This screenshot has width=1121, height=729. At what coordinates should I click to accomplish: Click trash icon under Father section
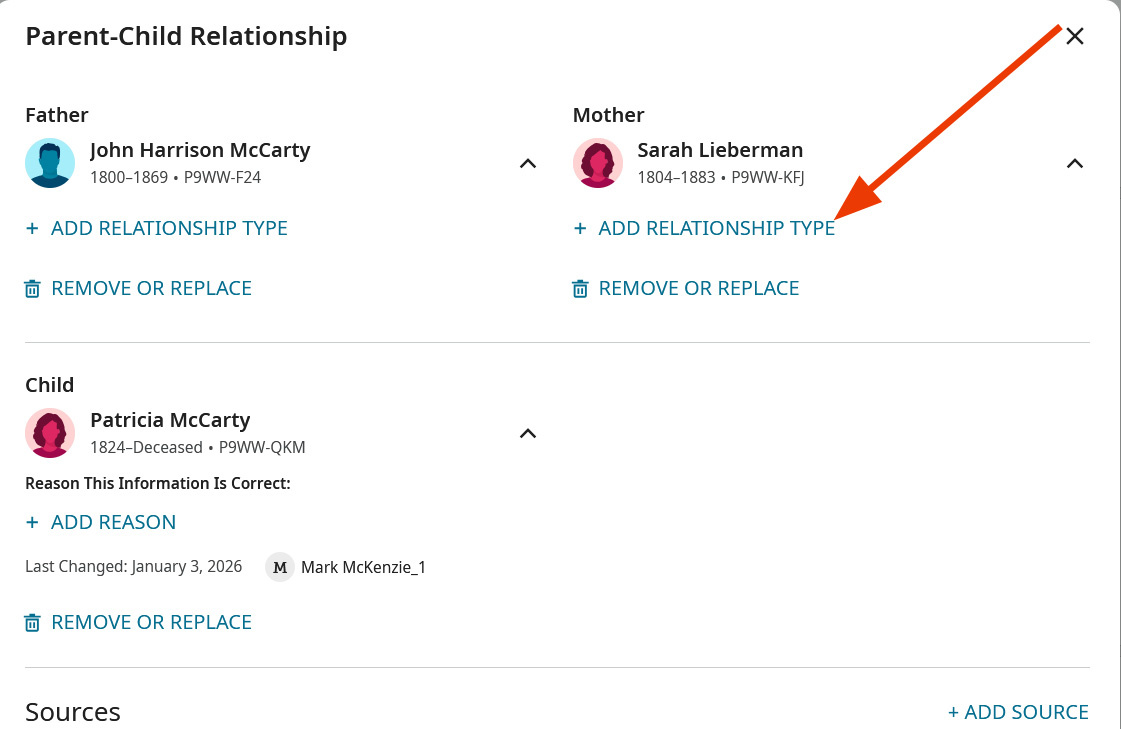[x=33, y=289]
